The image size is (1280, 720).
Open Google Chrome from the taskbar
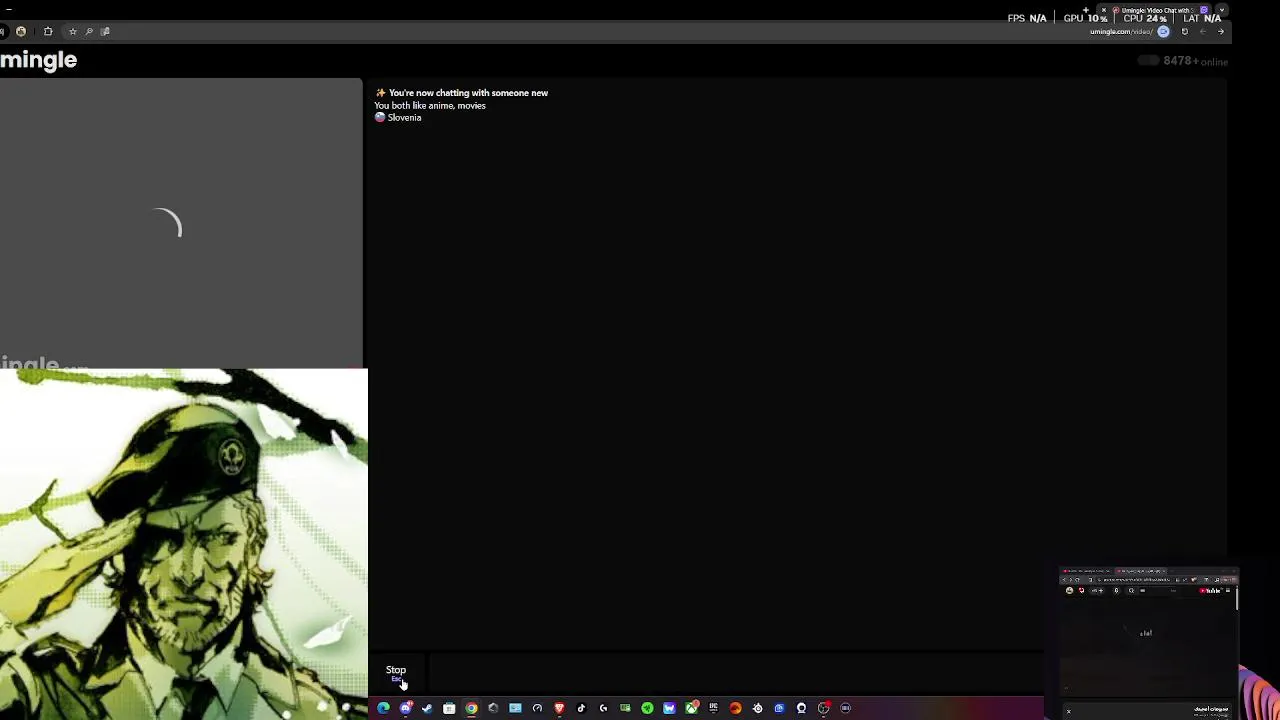(x=471, y=708)
